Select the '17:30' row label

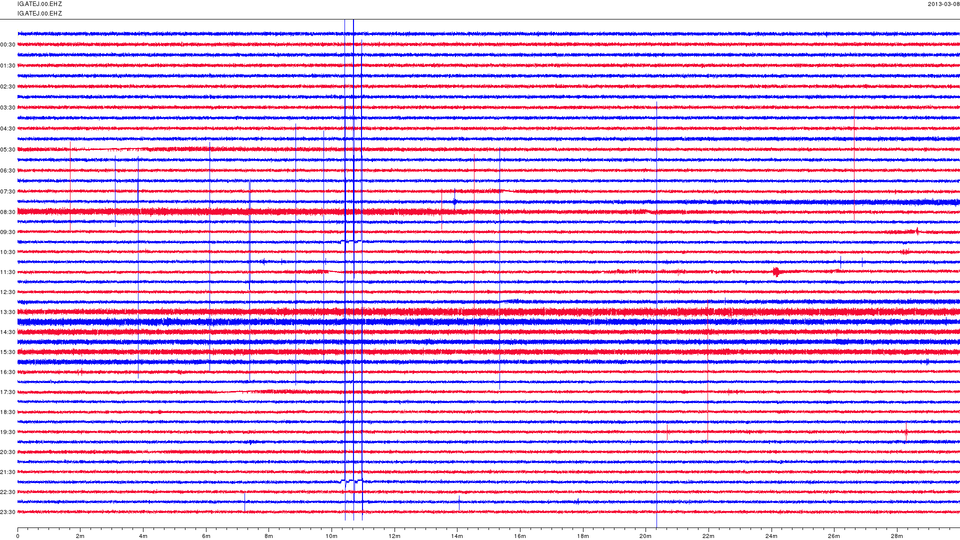pos(8,392)
